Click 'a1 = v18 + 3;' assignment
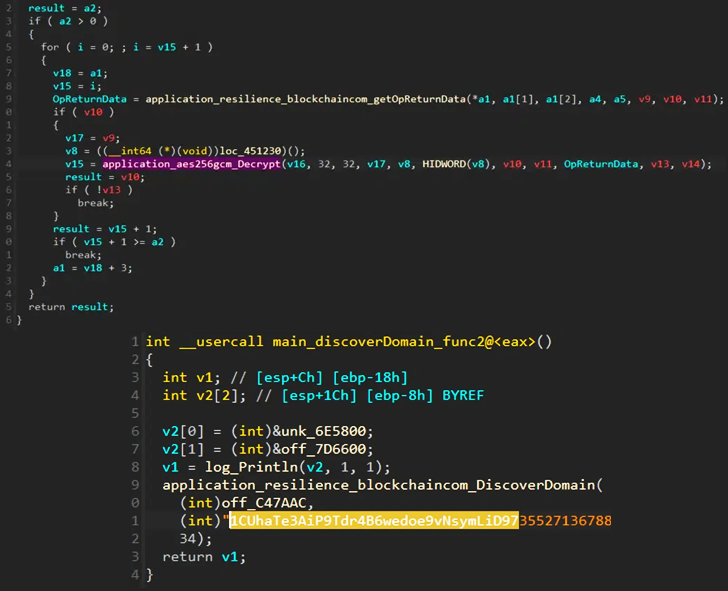The height and width of the screenshot is (591, 728). pyautogui.click(x=92, y=268)
